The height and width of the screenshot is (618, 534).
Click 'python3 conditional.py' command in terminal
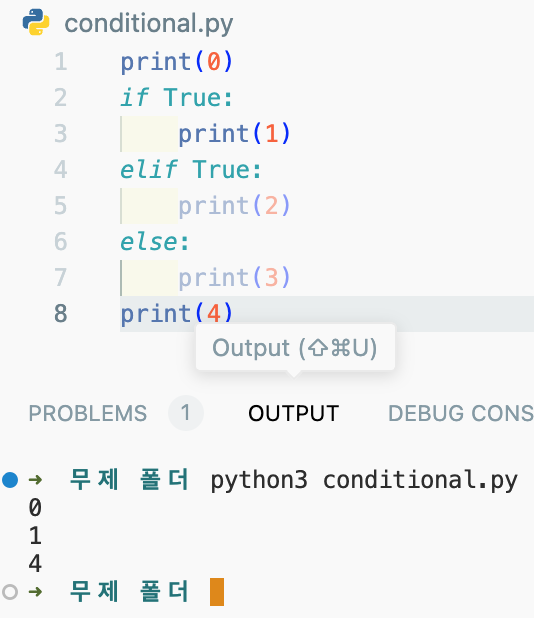364,481
